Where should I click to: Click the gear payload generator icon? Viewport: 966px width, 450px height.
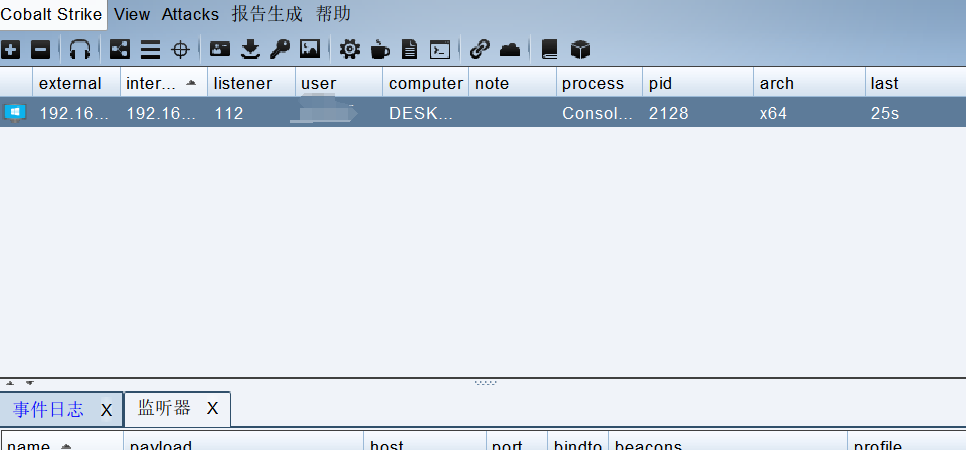point(350,49)
